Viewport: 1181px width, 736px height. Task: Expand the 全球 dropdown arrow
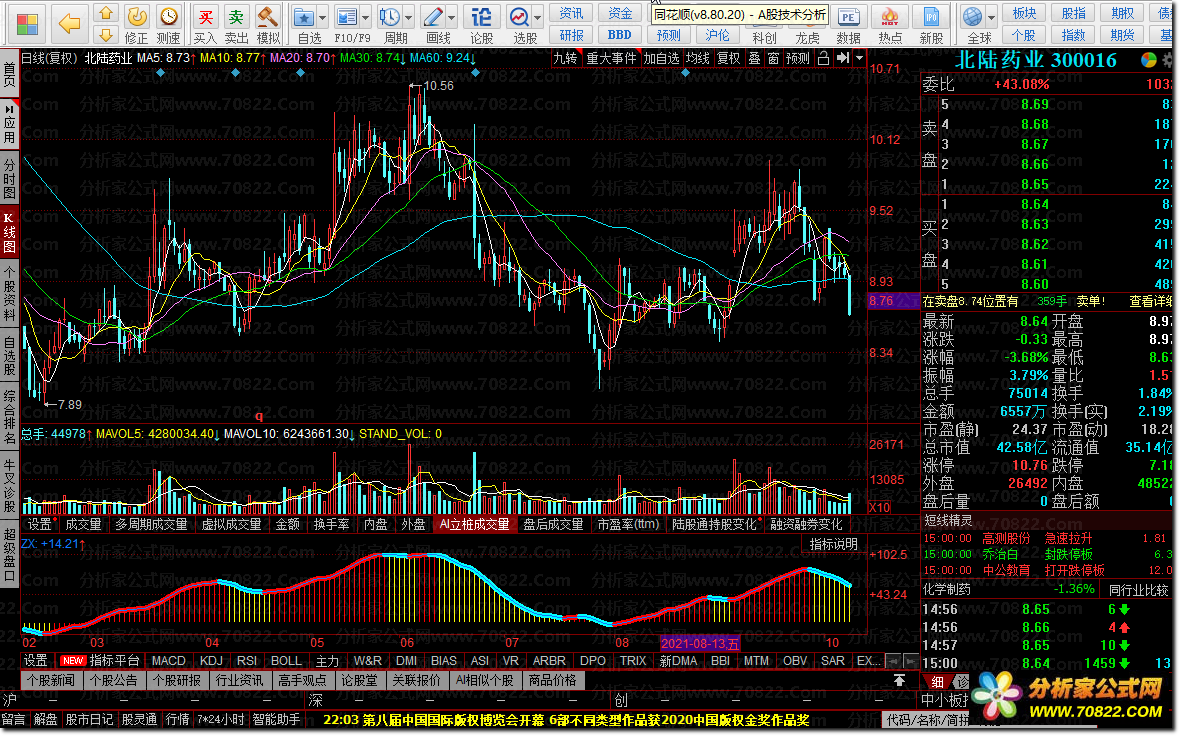[x=991, y=17]
